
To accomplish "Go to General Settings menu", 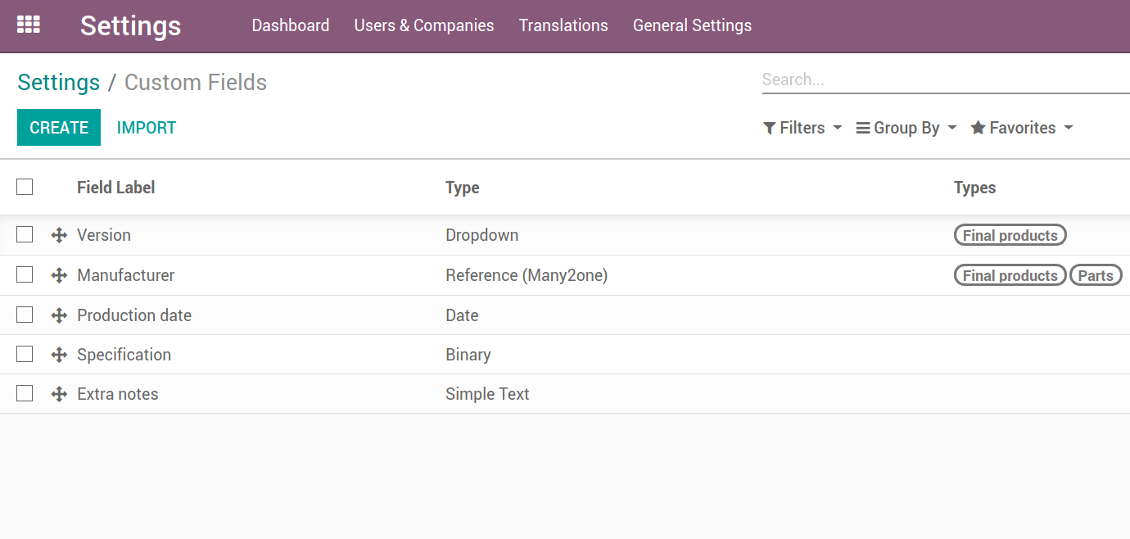I will 692,25.
